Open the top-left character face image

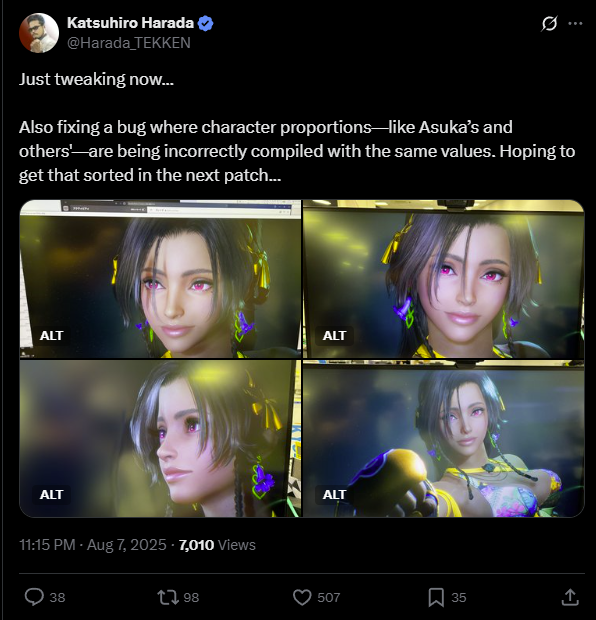point(160,279)
